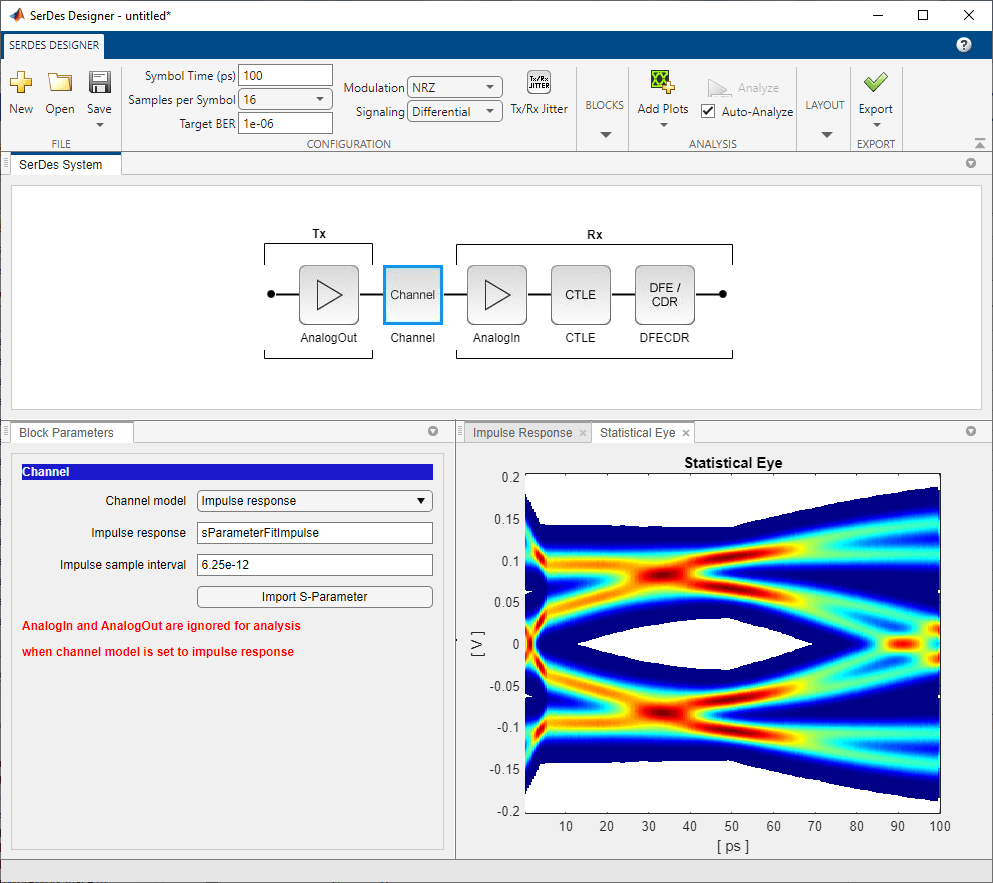Select the SERDES DESIGNER ribbon tab
The width and height of the screenshot is (993, 883).
click(x=54, y=46)
